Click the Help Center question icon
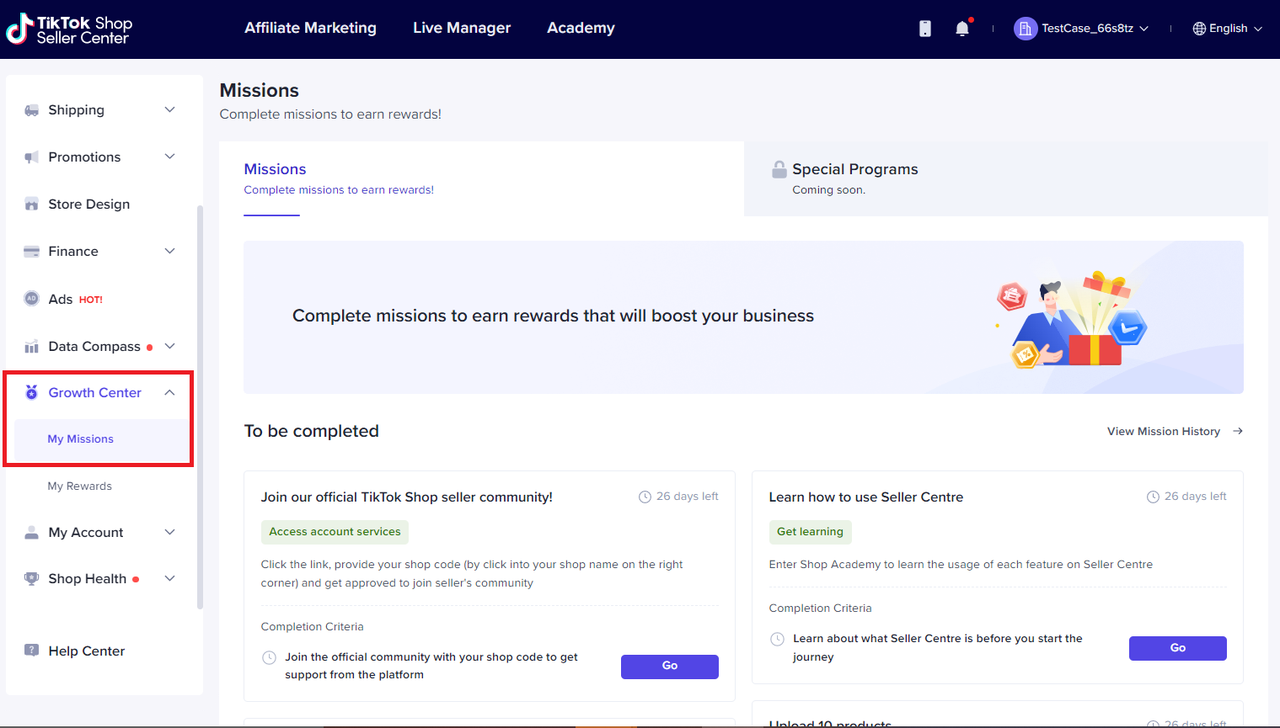The height and width of the screenshot is (728, 1280). [31, 651]
